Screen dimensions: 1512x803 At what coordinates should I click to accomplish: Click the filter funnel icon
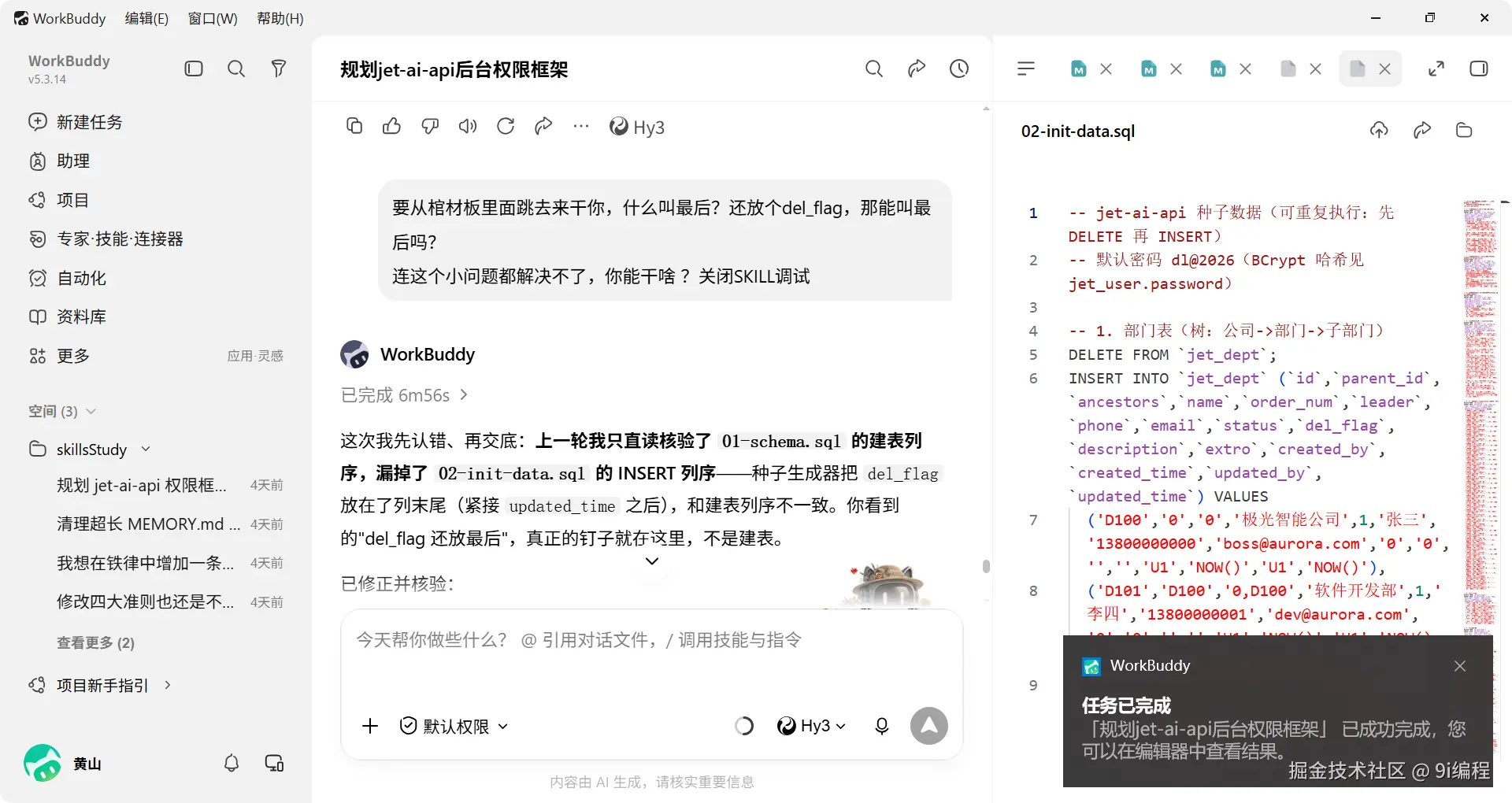pyautogui.click(x=278, y=68)
